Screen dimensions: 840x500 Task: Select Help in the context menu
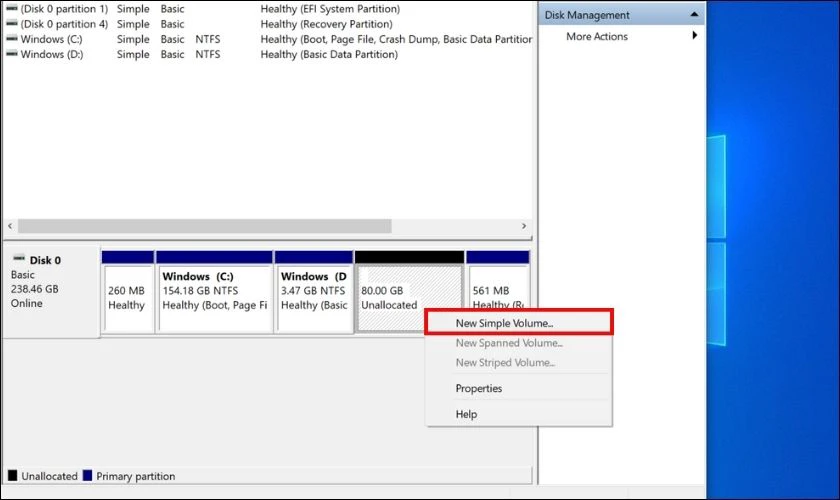pos(466,414)
